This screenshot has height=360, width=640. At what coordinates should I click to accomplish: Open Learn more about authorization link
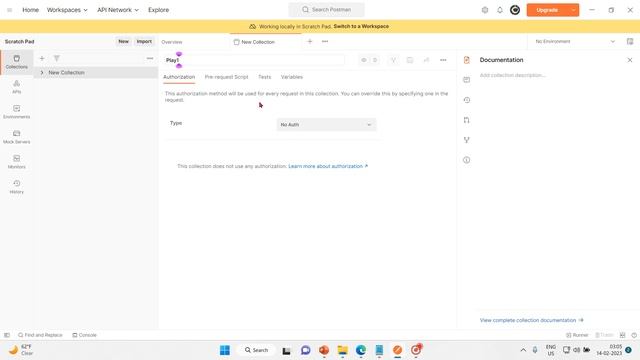tap(328, 166)
